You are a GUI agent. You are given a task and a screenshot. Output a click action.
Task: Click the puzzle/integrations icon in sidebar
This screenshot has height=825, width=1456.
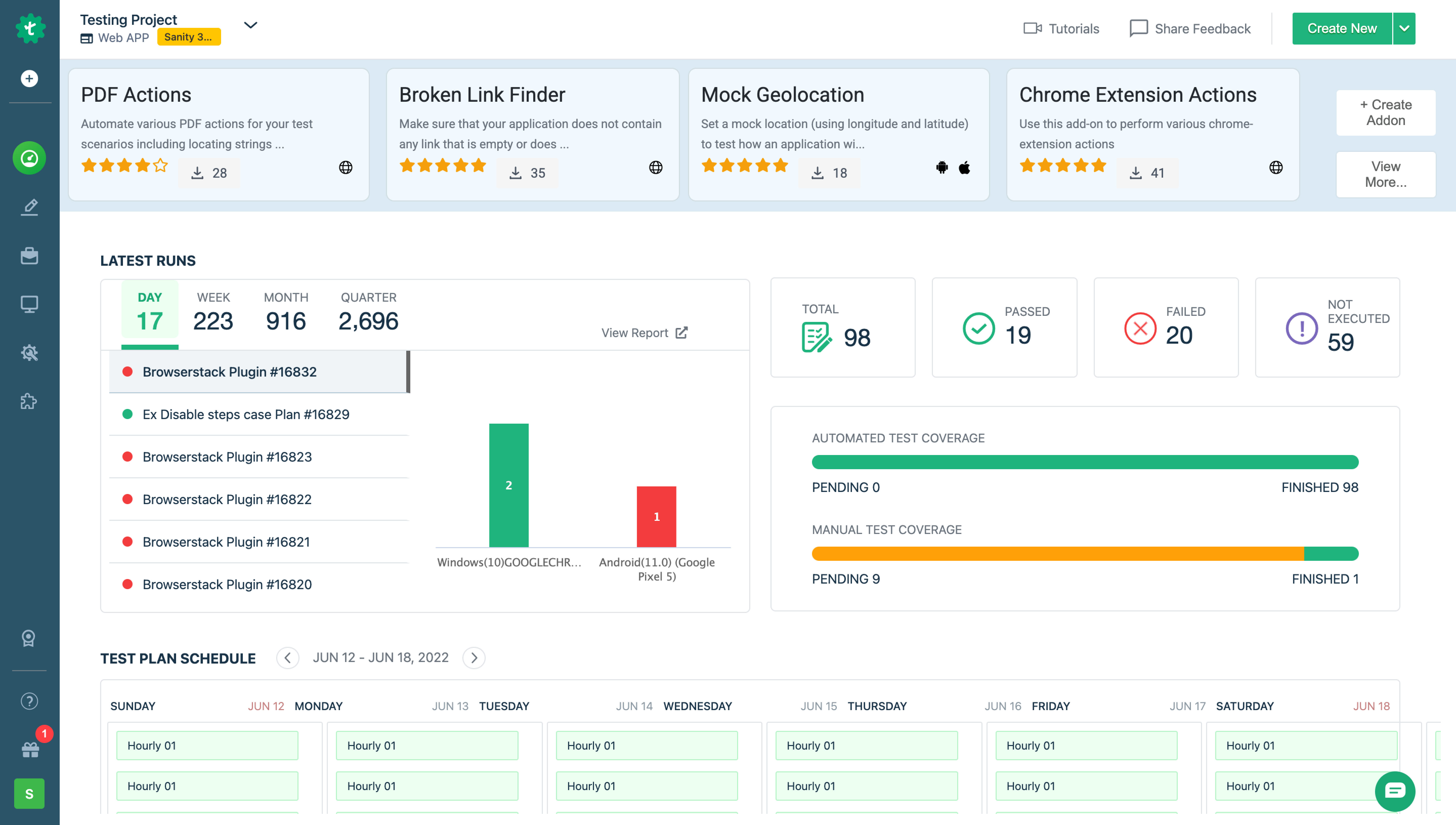tap(29, 401)
